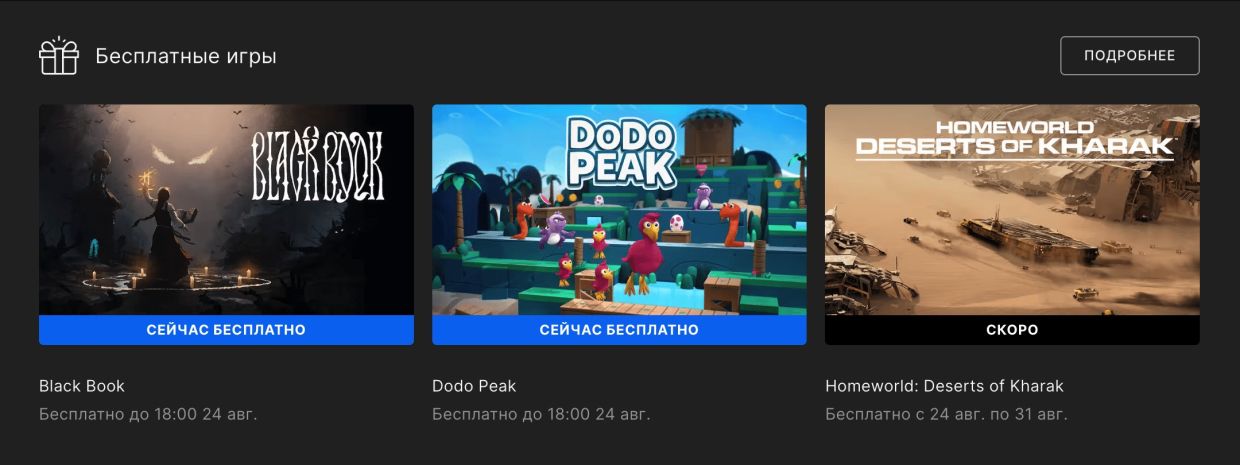Click the glowing eyes in Black Book art
Screen dimensions: 1240x465
click(183, 155)
